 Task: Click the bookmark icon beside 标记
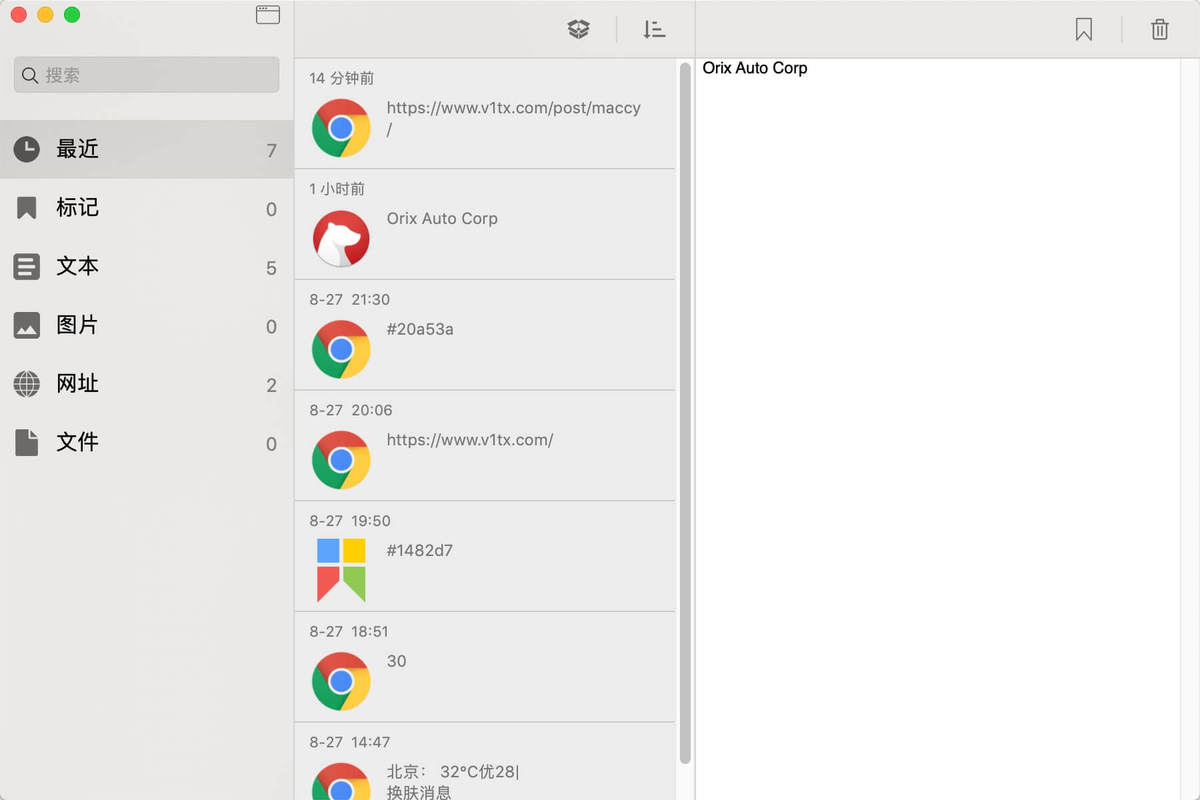tap(27, 208)
